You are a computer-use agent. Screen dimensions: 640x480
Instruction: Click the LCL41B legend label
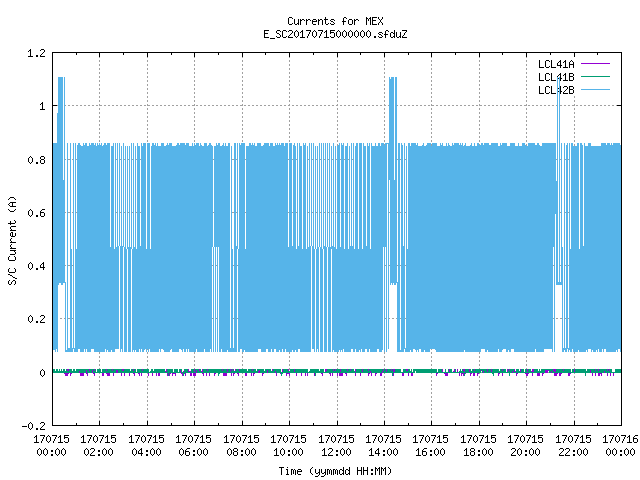pyautogui.click(x=556, y=77)
